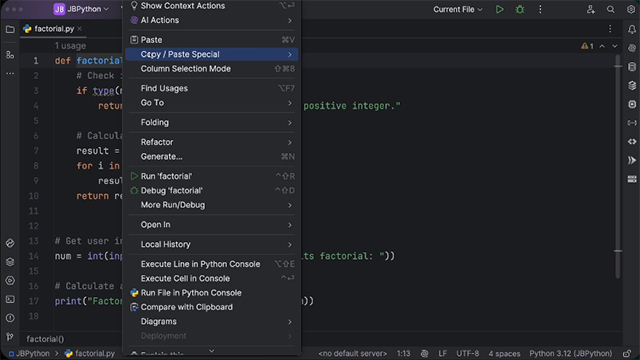Screen dimensions: 640x360
Task: Open the Project folder tool window icon
Action: [10, 29]
